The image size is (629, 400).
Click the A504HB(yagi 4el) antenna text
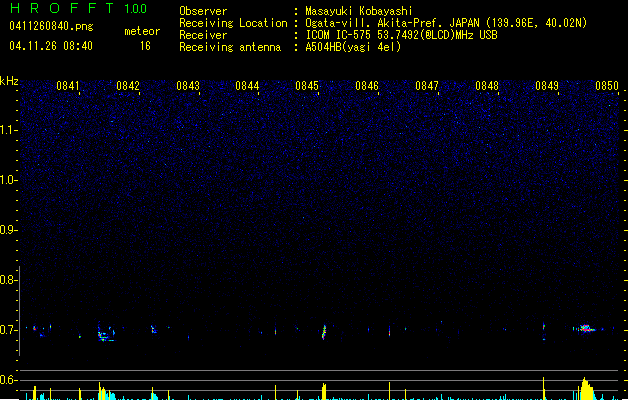point(353,47)
